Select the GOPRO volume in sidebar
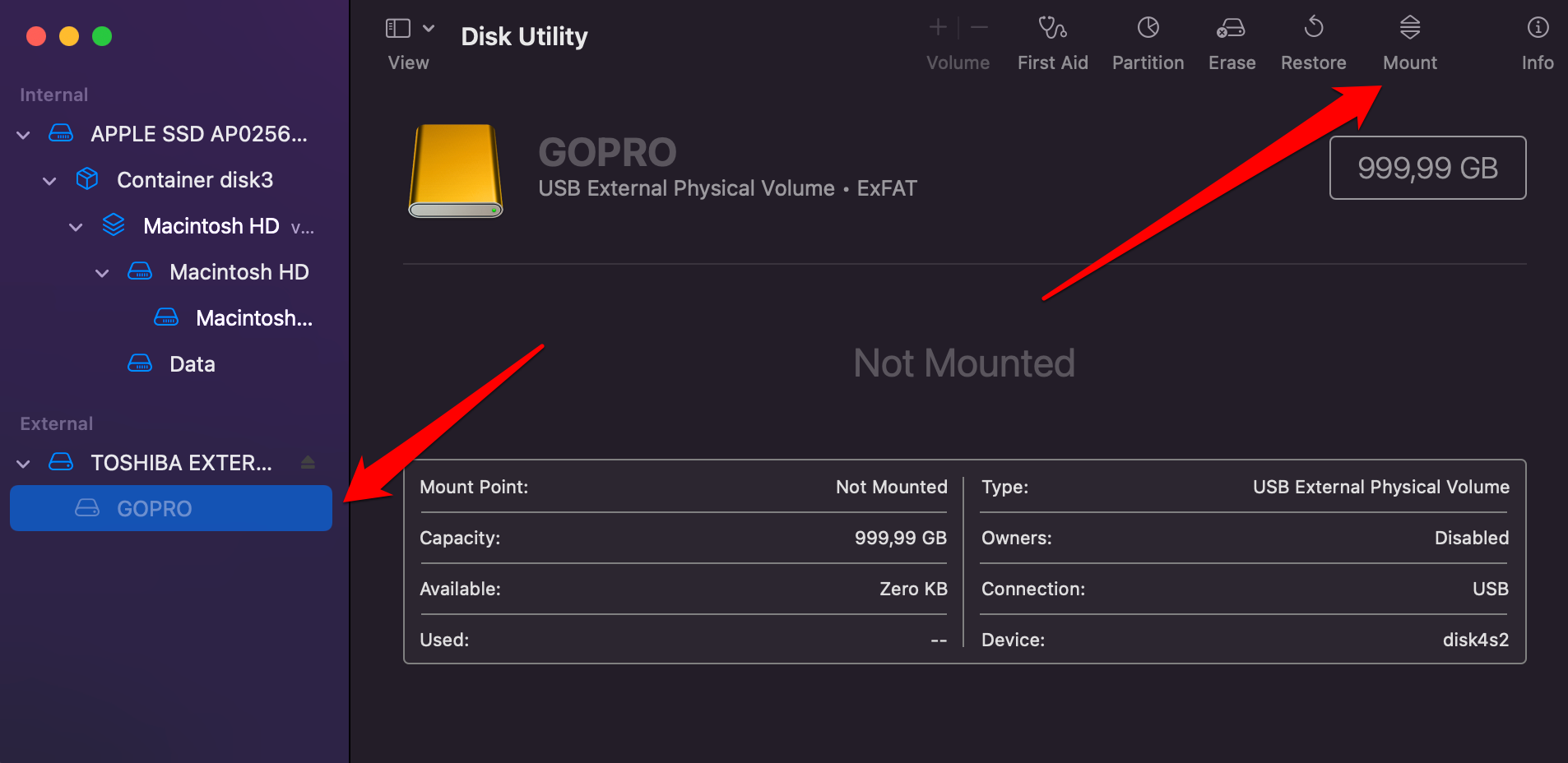This screenshot has width=1568, height=763. click(171, 508)
